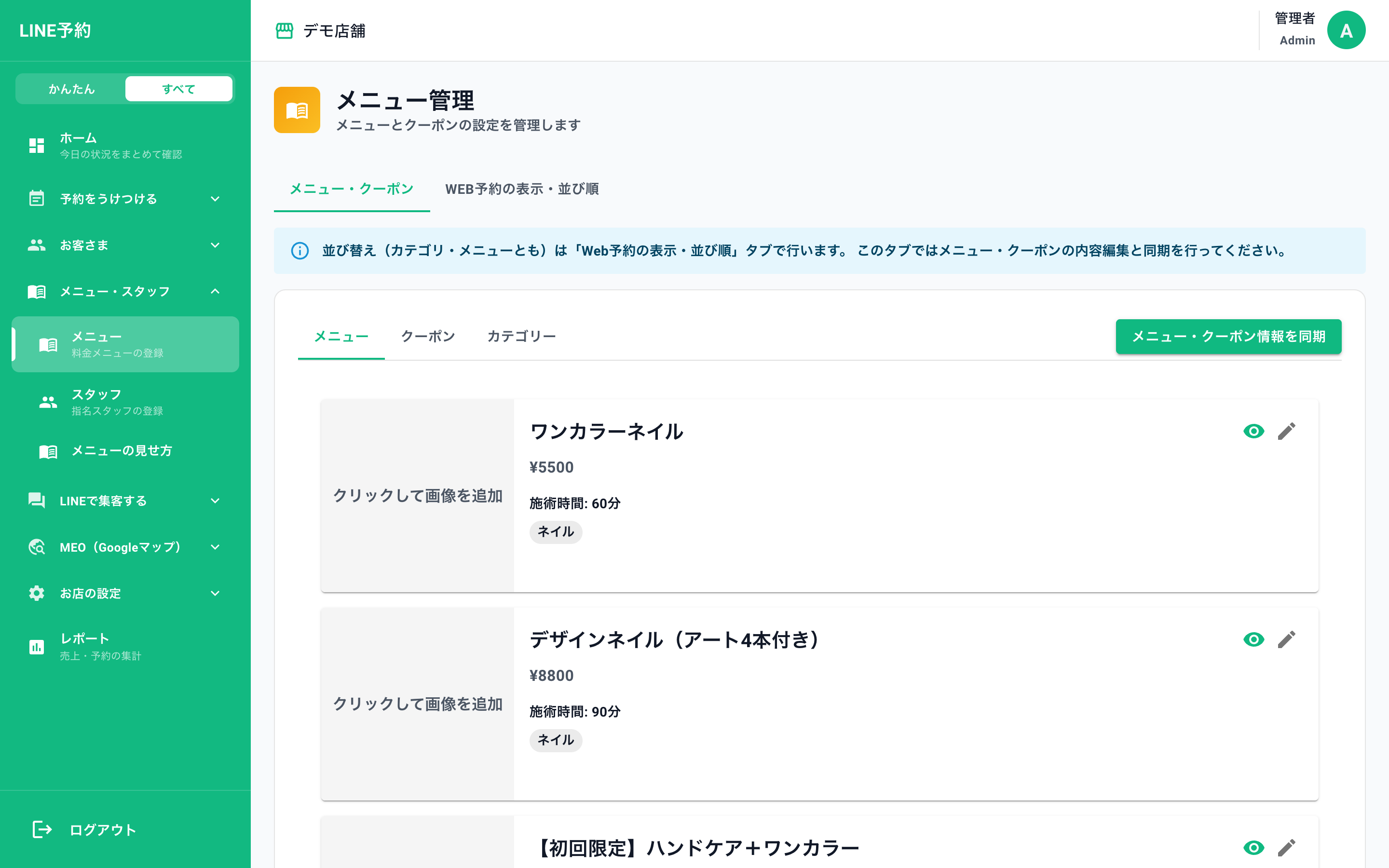Click the calendar icon for 予約をうけつける
The height and width of the screenshot is (868, 1389).
point(37,199)
